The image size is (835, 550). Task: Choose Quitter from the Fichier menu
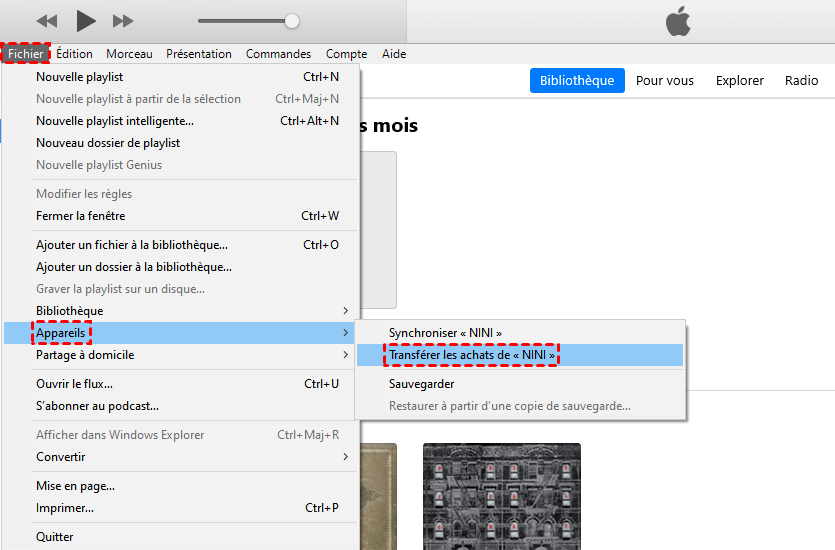pyautogui.click(x=55, y=537)
